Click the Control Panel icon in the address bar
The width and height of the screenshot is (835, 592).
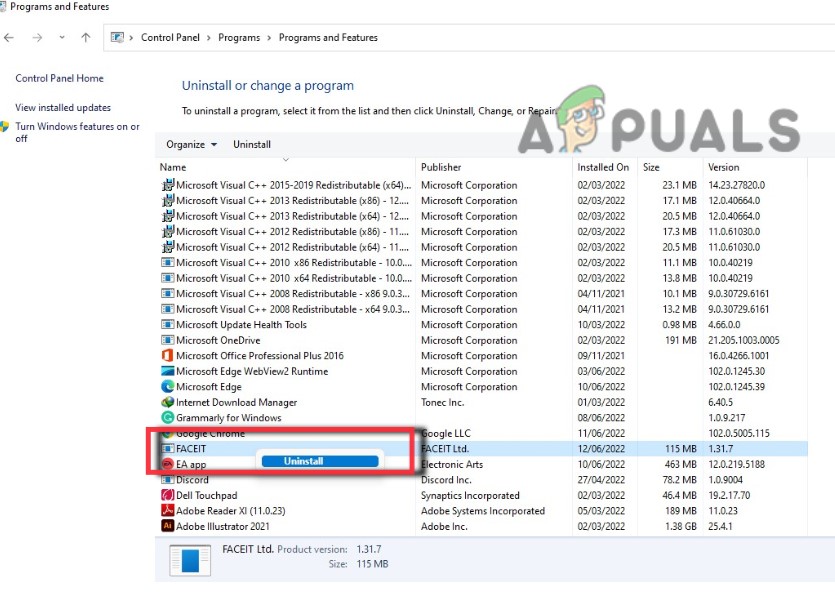(117, 37)
